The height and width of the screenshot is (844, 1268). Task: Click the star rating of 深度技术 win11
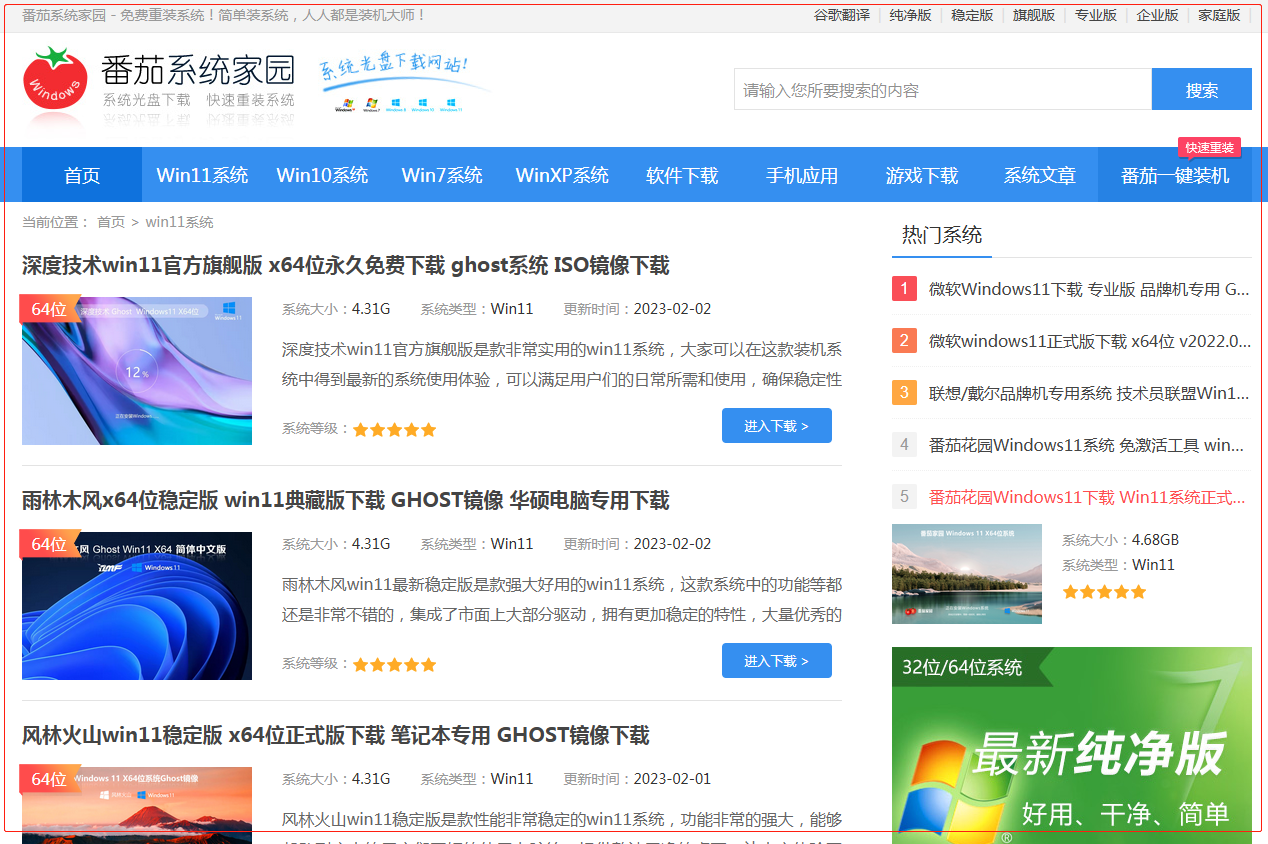394,430
